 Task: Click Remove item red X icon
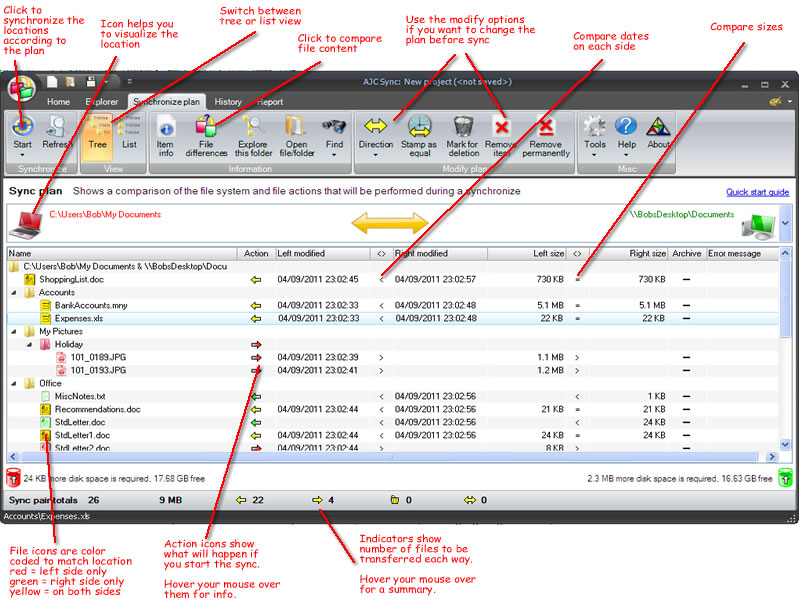coord(502,127)
